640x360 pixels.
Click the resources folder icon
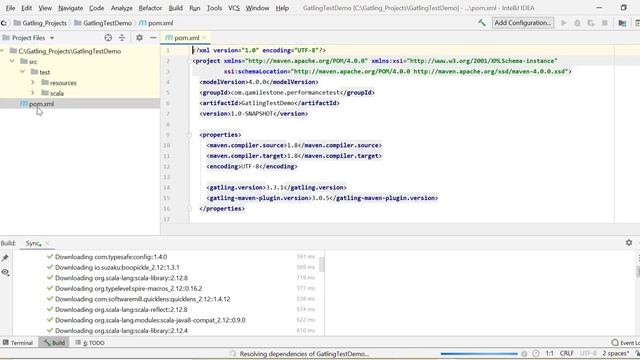(x=45, y=82)
